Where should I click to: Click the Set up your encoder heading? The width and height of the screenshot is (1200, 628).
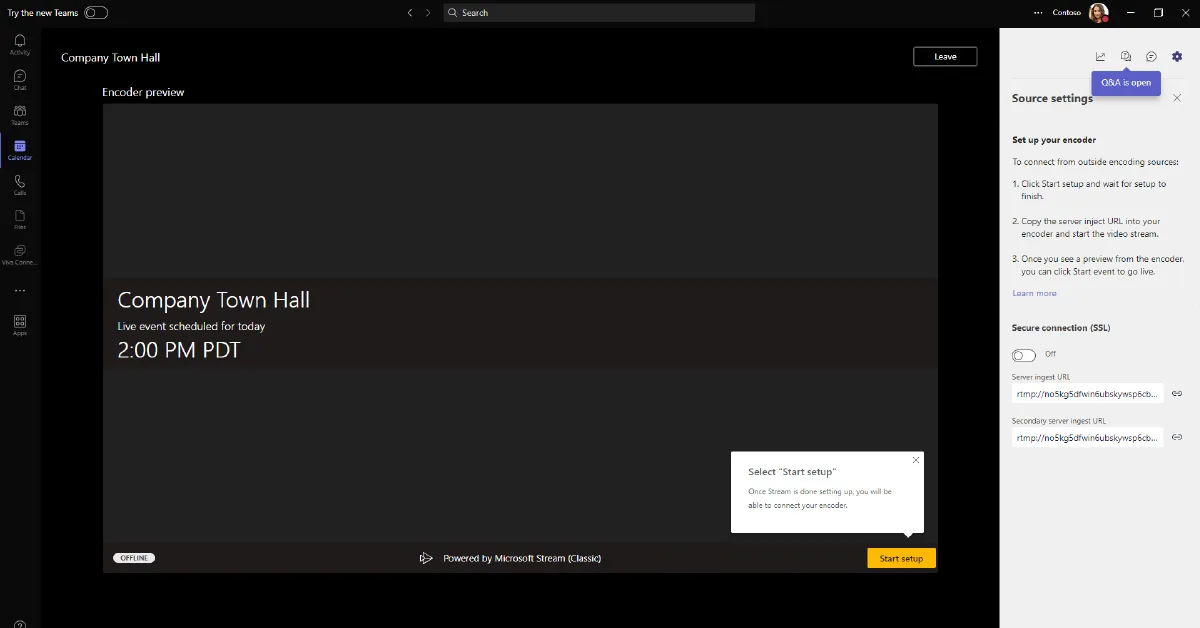point(1054,140)
